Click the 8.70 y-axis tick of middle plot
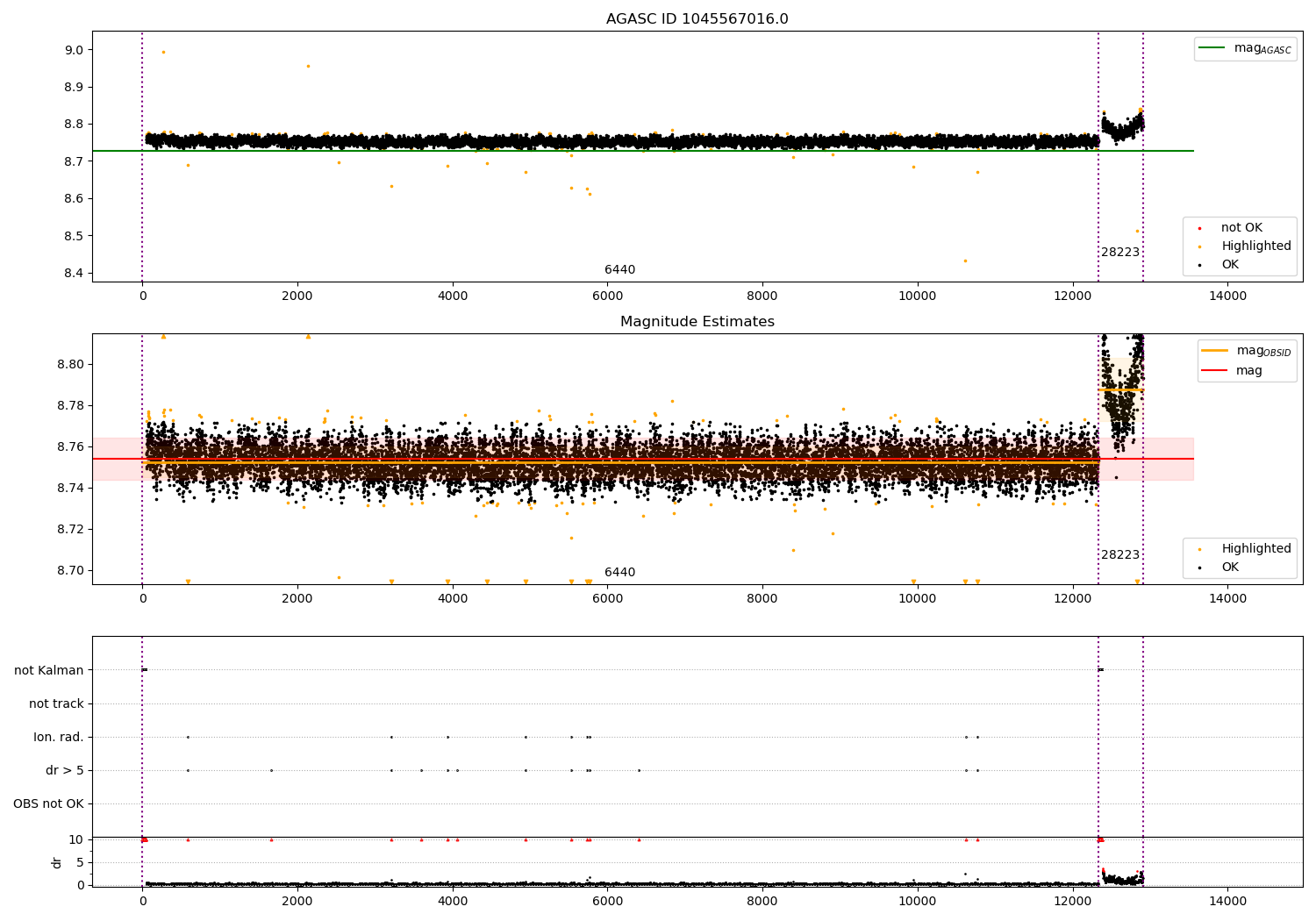The height and width of the screenshot is (921, 1316). click(x=70, y=571)
